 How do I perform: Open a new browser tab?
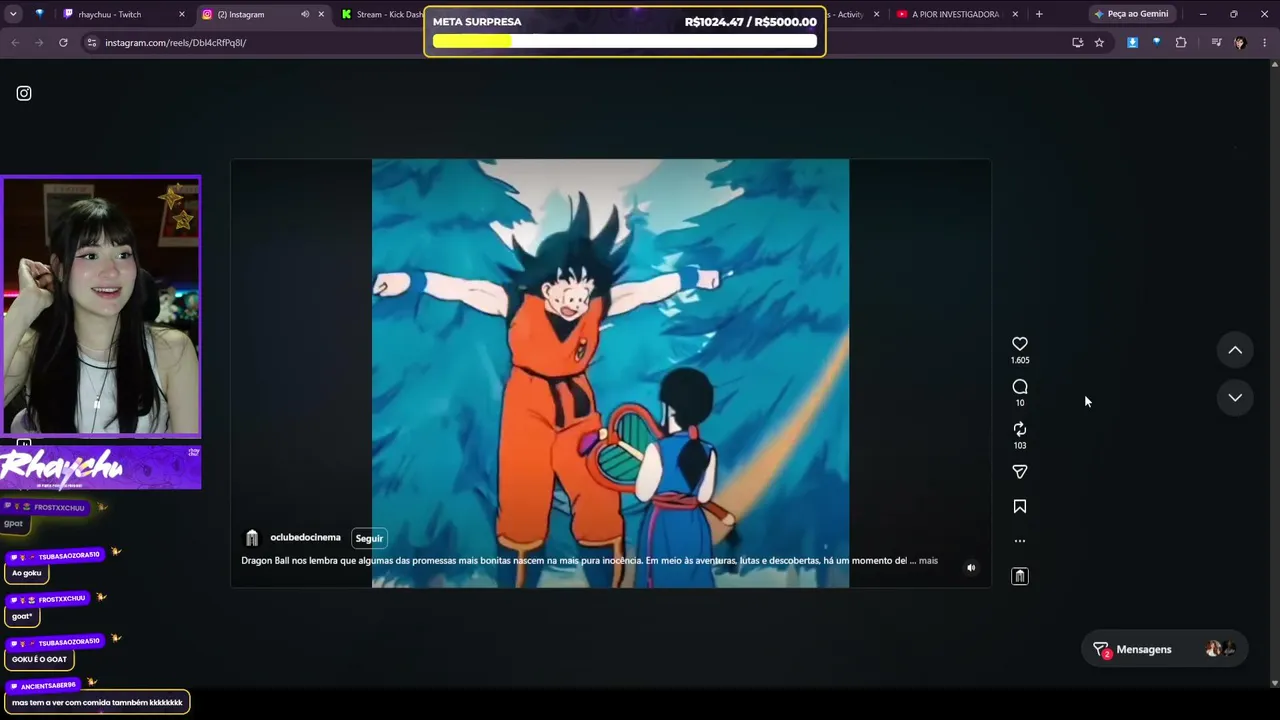pos(1039,14)
